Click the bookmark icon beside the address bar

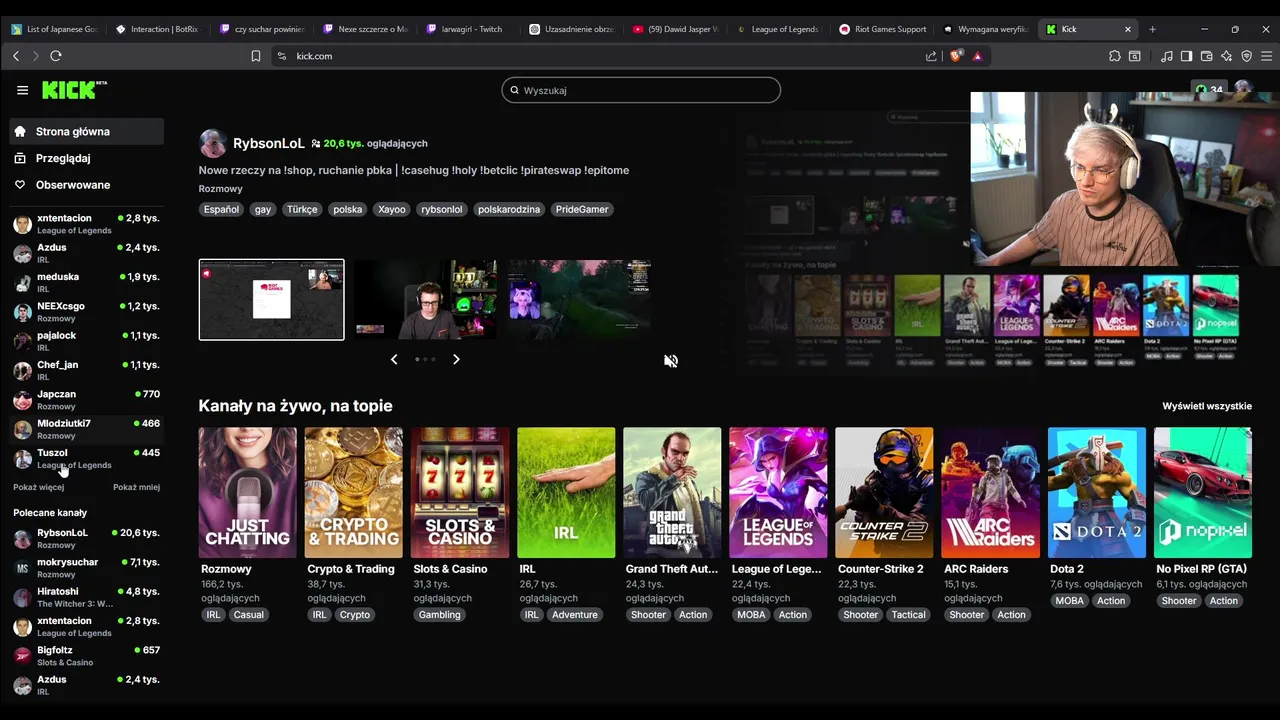tap(256, 56)
